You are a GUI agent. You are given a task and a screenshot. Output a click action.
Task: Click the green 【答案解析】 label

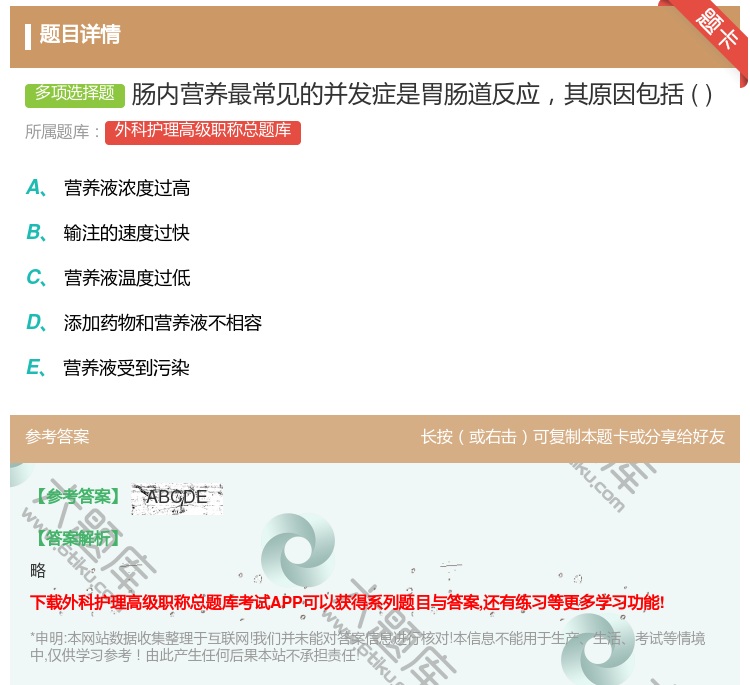(76, 538)
